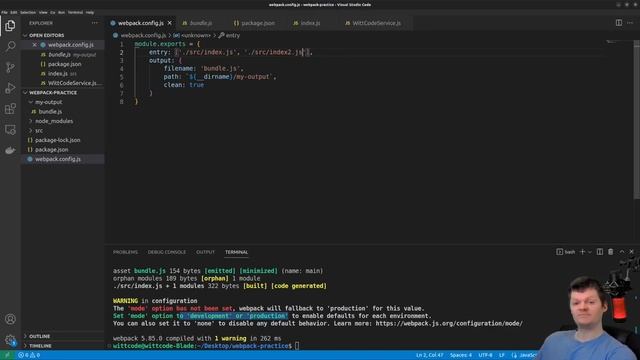
Task: Open the Terminal menu
Action: point(75,13)
